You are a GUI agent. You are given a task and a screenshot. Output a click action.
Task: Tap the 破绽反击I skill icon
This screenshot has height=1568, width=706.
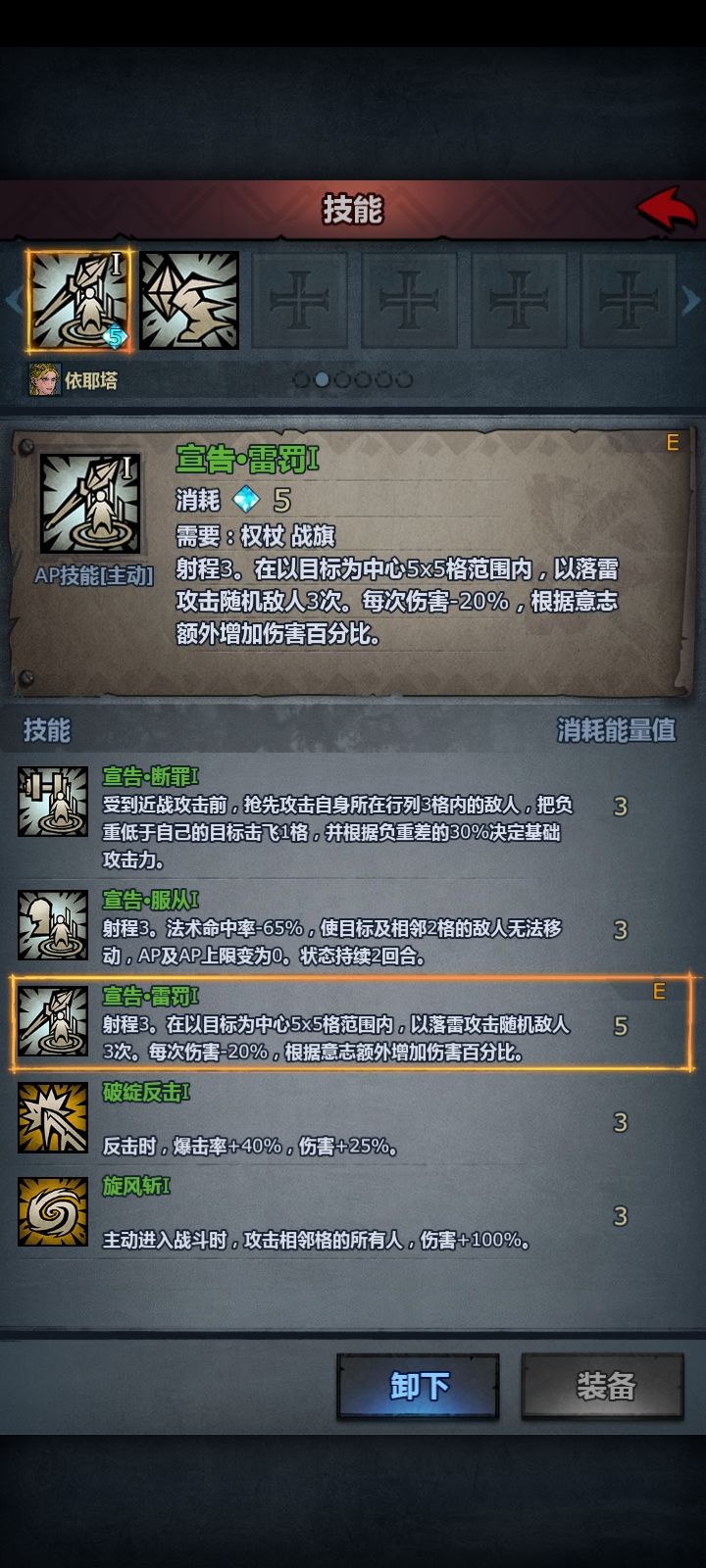tap(52, 1118)
